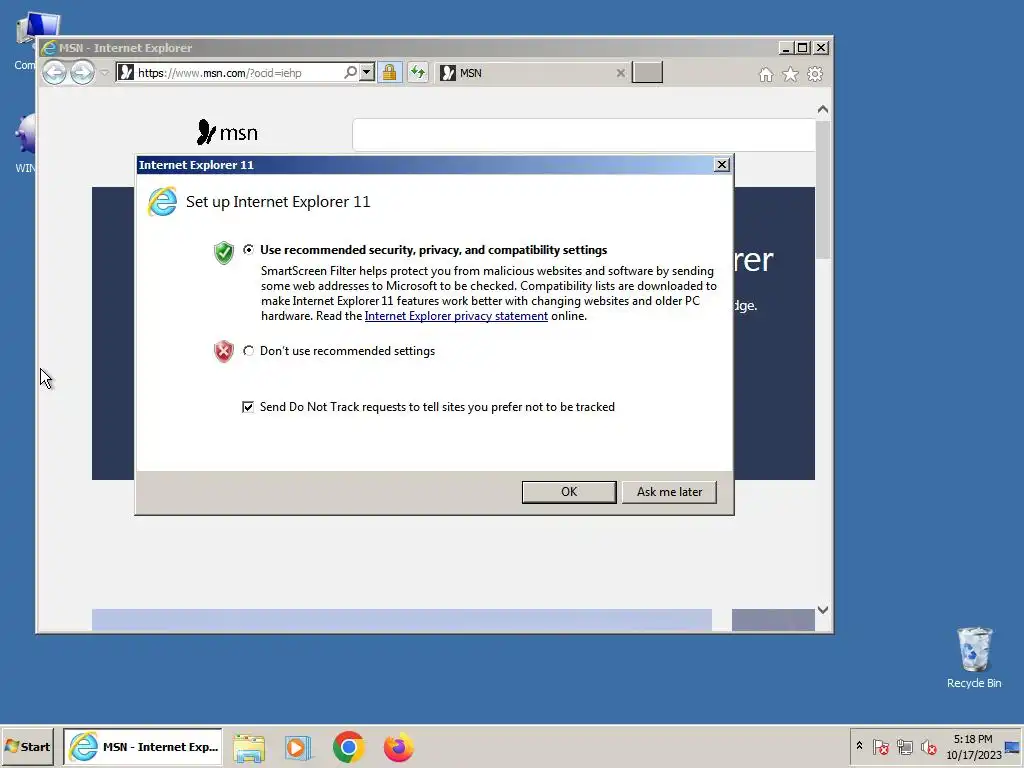
Task: Click the search magnifier in address bar
Action: click(351, 72)
